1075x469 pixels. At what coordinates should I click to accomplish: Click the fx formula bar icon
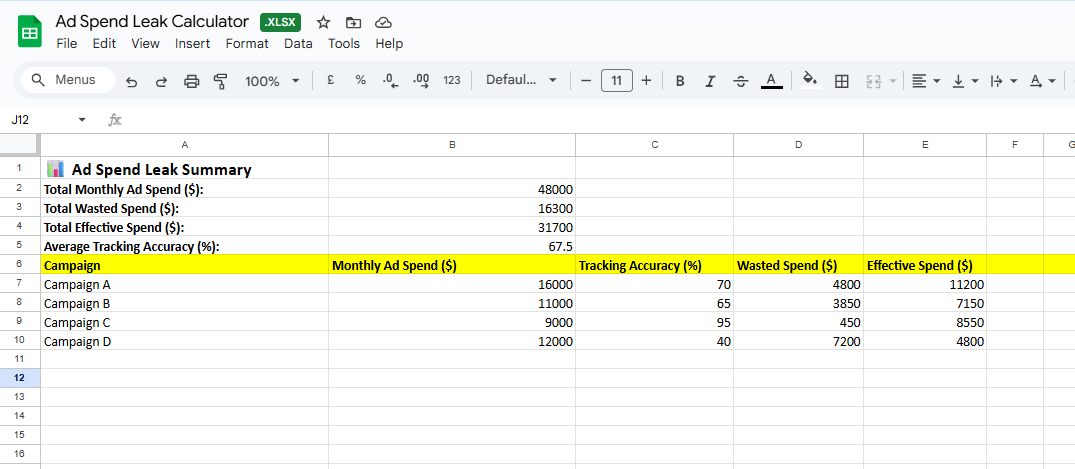[x=115, y=120]
